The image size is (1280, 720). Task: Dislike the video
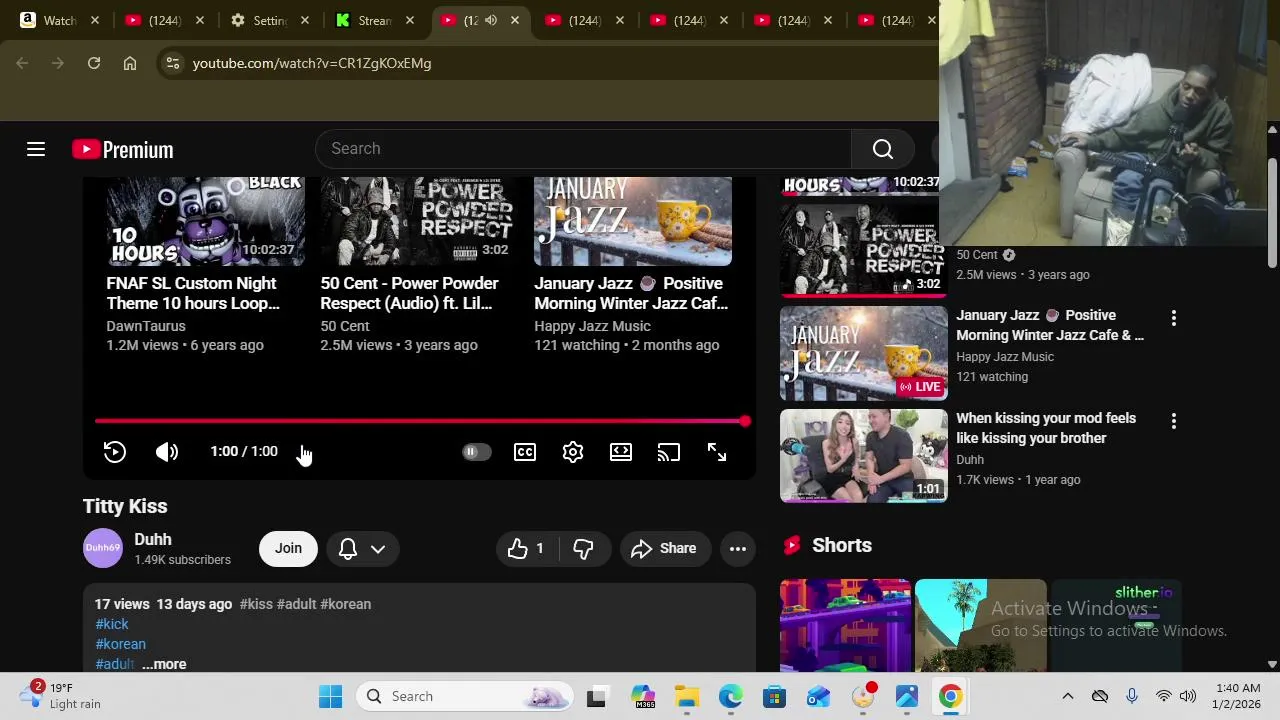584,548
